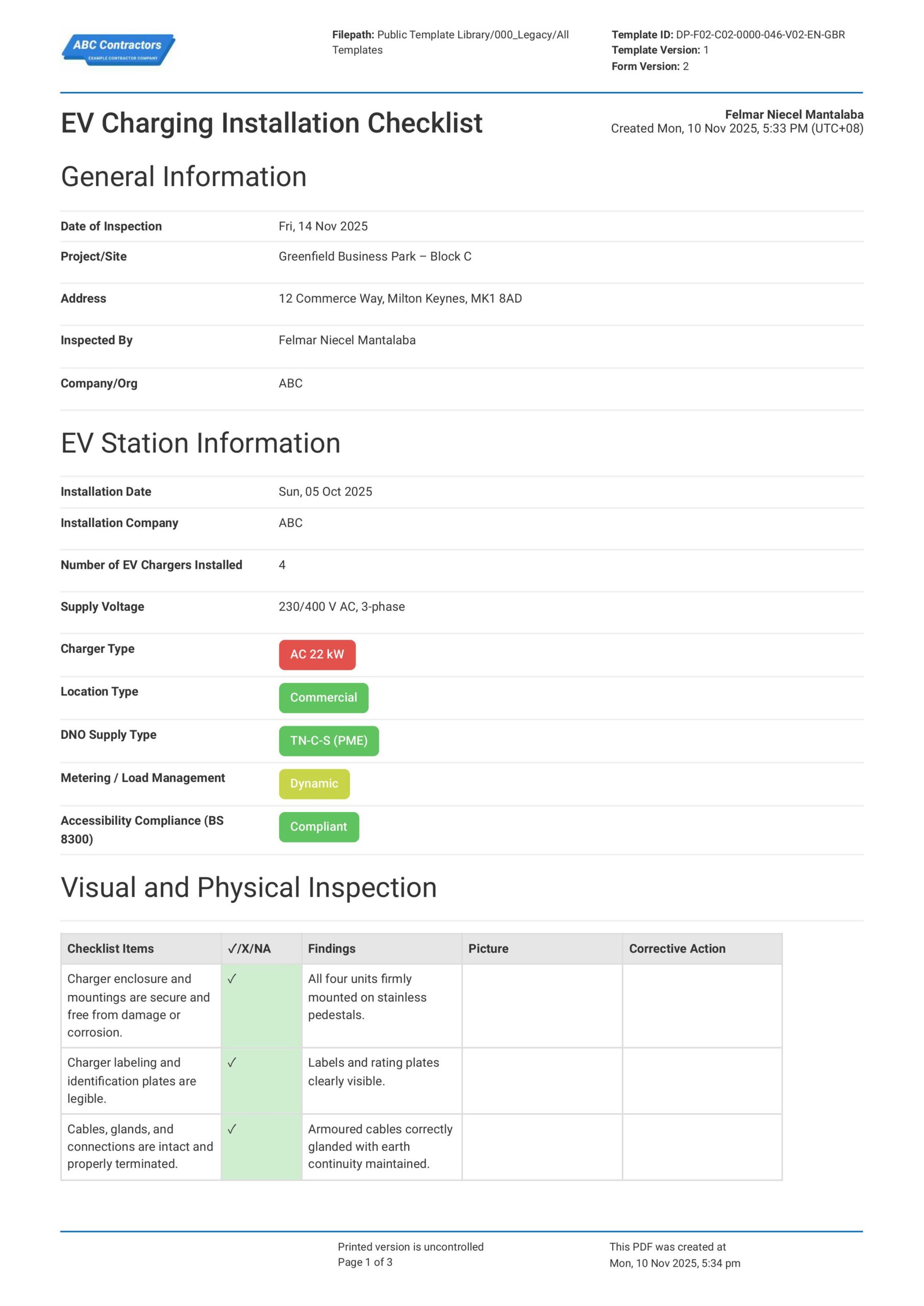The height and width of the screenshot is (1306, 924).
Task: Click the TN-C-S (PME) supply type badge
Action: click(x=328, y=741)
